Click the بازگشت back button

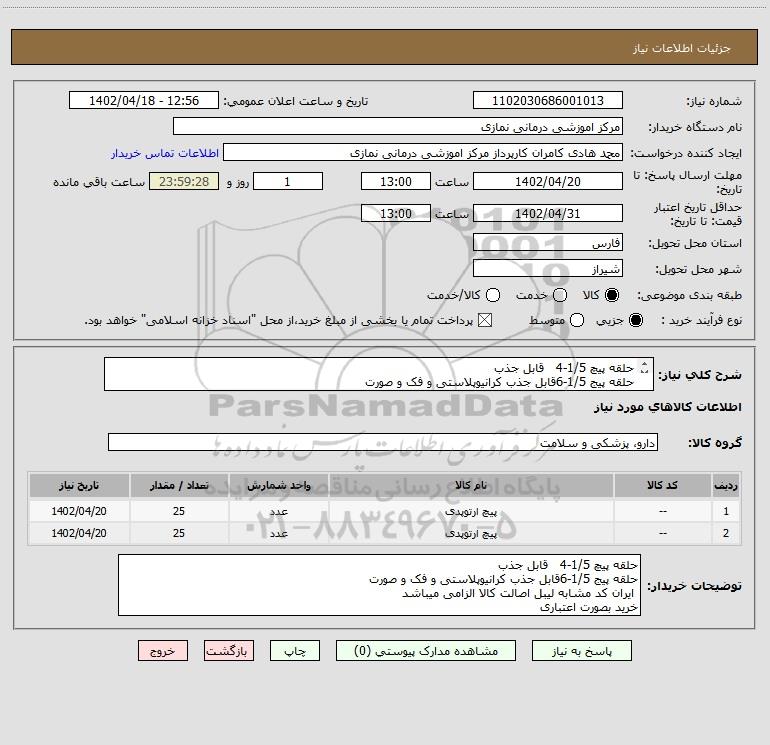coord(229,651)
